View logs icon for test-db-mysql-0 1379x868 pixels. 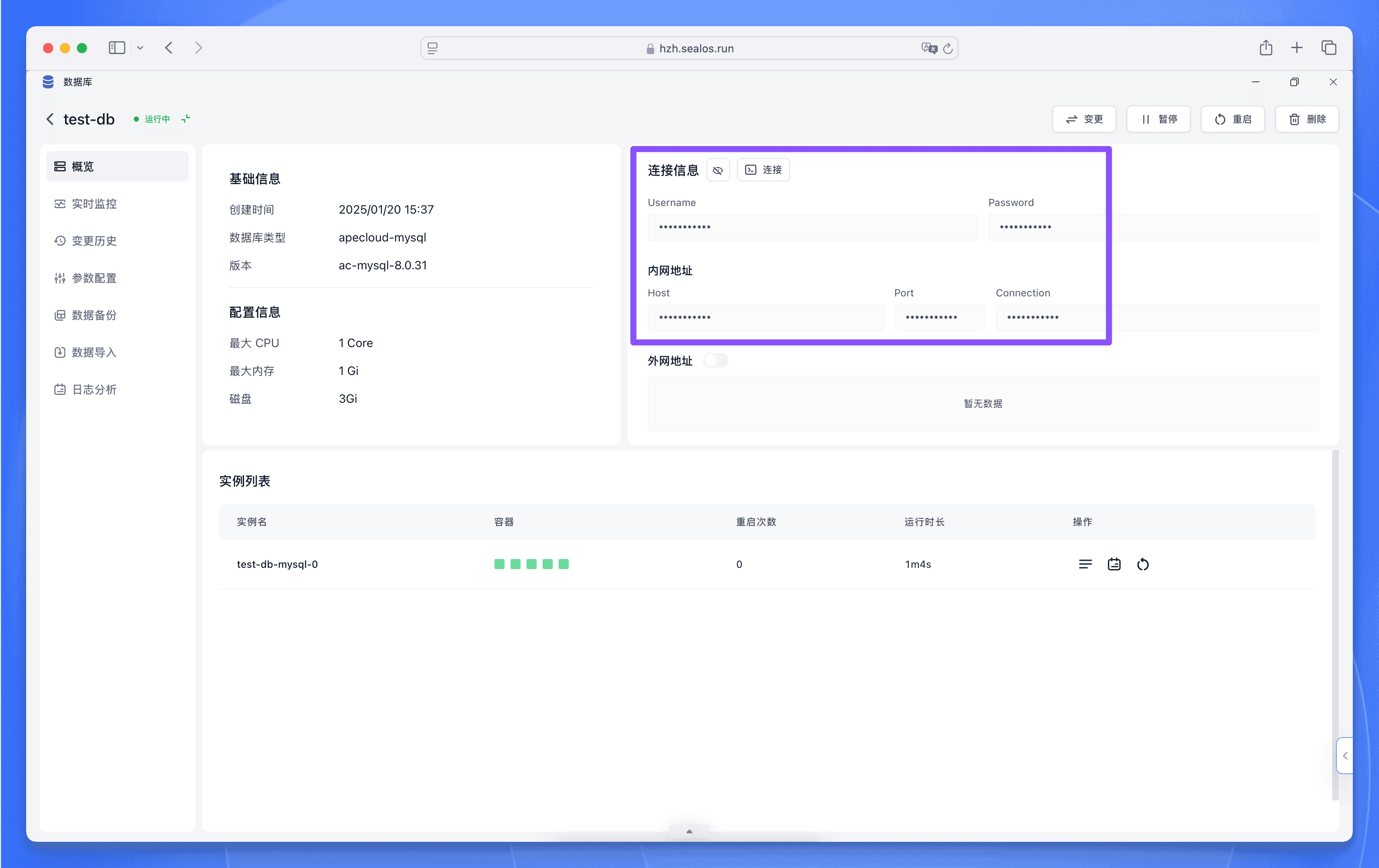1085,564
